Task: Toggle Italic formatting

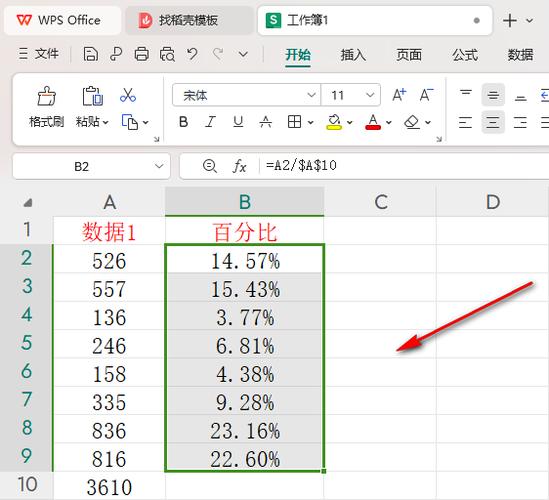Action: point(210,122)
